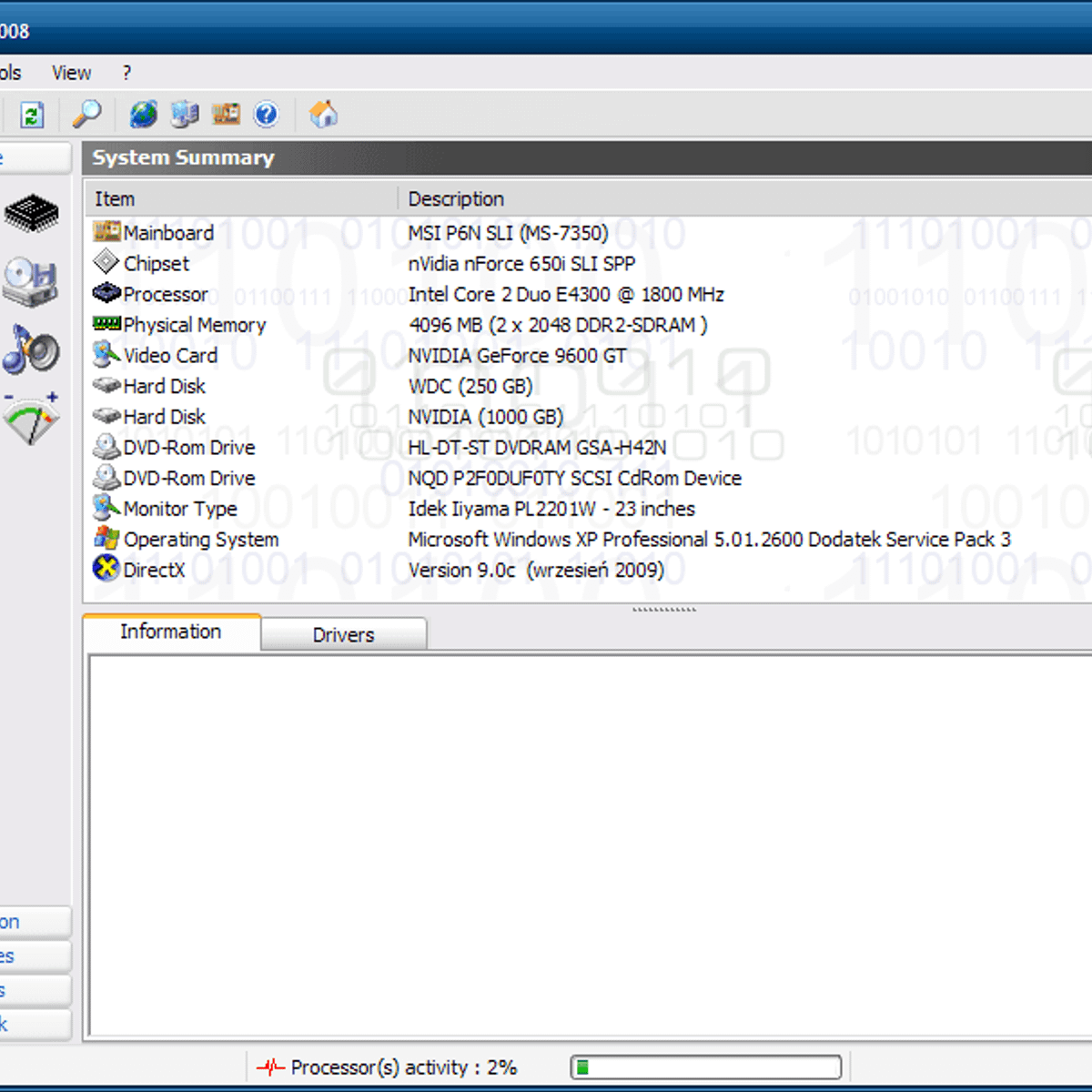
Task: Switch to the Information tab
Action: pyautogui.click(x=171, y=632)
